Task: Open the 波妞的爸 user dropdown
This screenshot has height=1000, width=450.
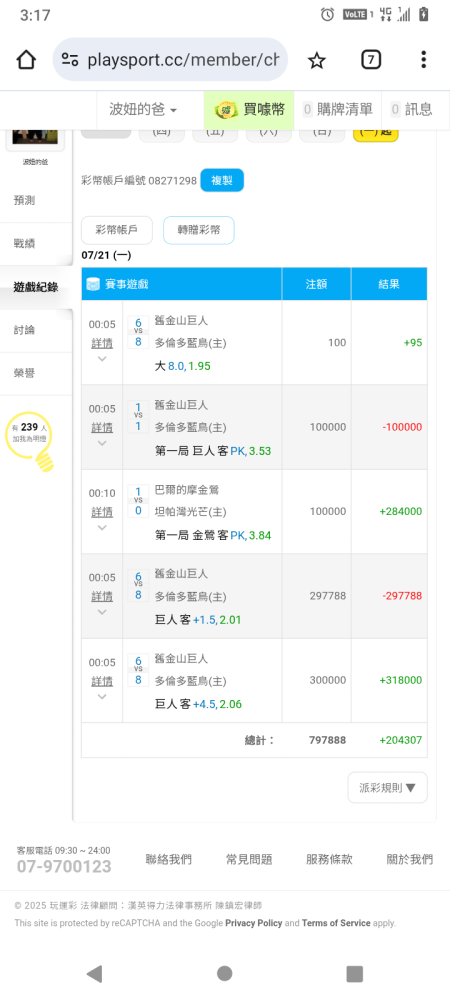Action: coord(143,110)
